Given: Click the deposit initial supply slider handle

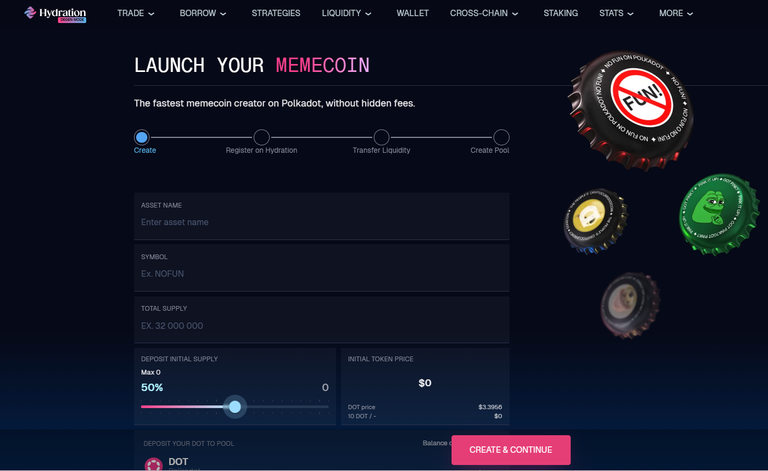Looking at the screenshot, I should 235,406.
